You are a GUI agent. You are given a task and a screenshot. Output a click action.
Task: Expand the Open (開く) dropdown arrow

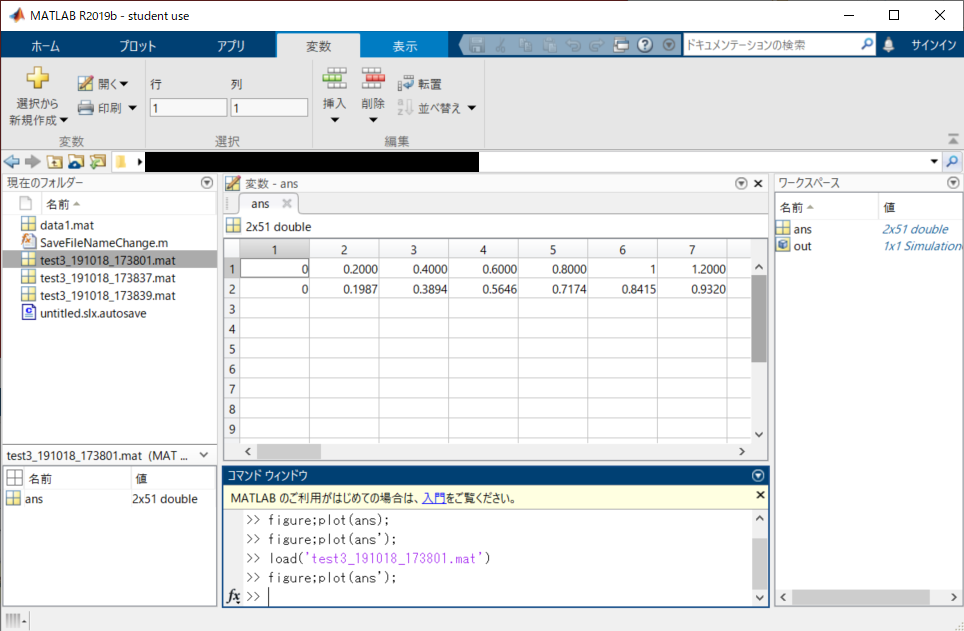124,84
